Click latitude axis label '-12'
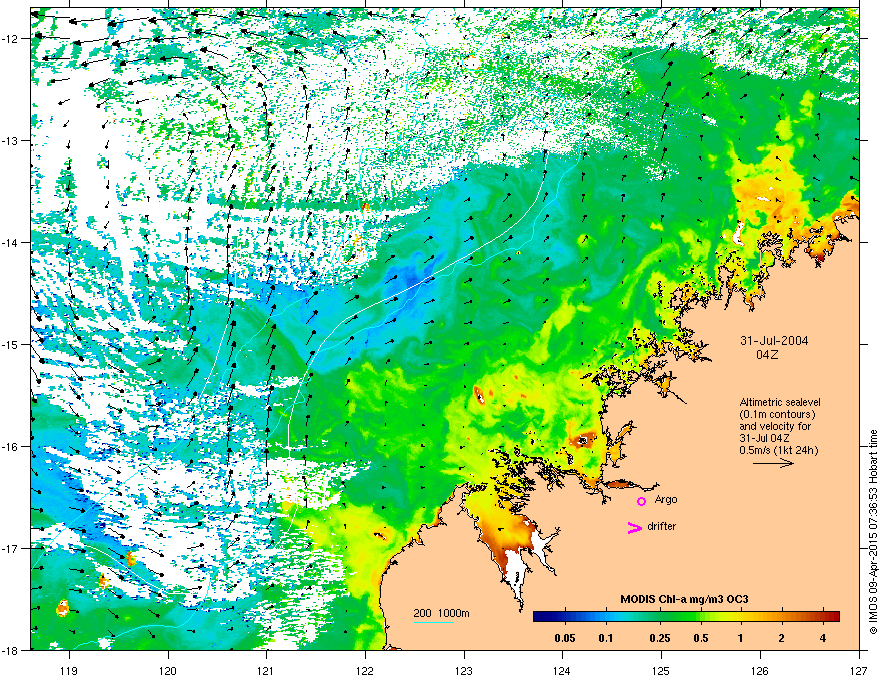Image resolution: width=880 pixels, height=680 pixels. [11, 39]
